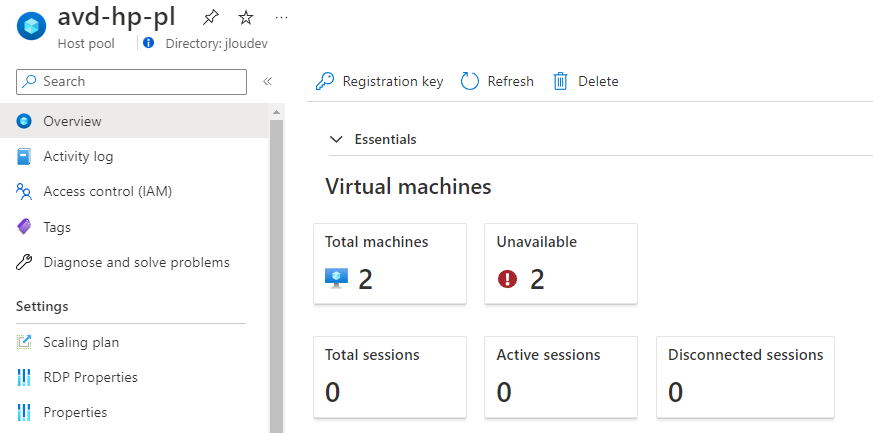Click the red Unavailable error icon

[x=507, y=279]
